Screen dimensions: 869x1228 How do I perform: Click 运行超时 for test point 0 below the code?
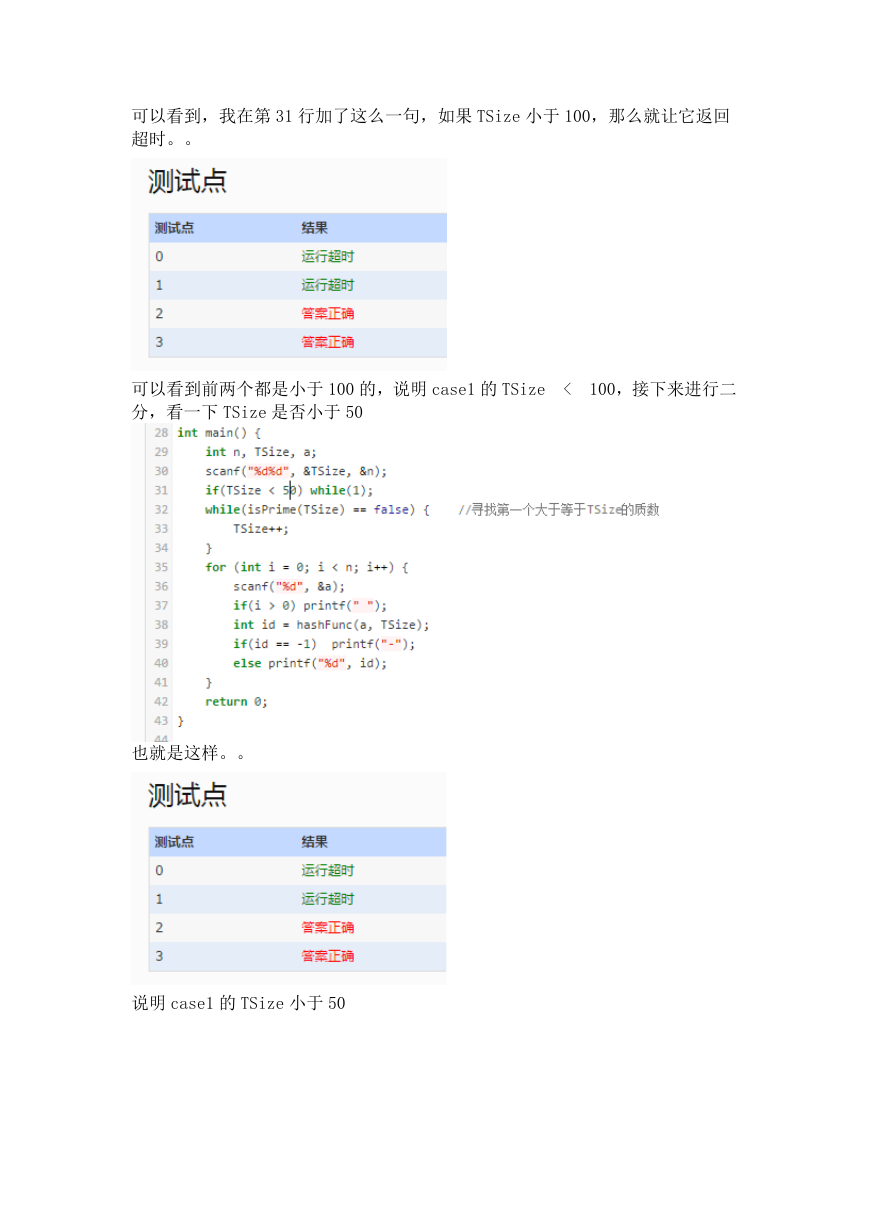328,870
